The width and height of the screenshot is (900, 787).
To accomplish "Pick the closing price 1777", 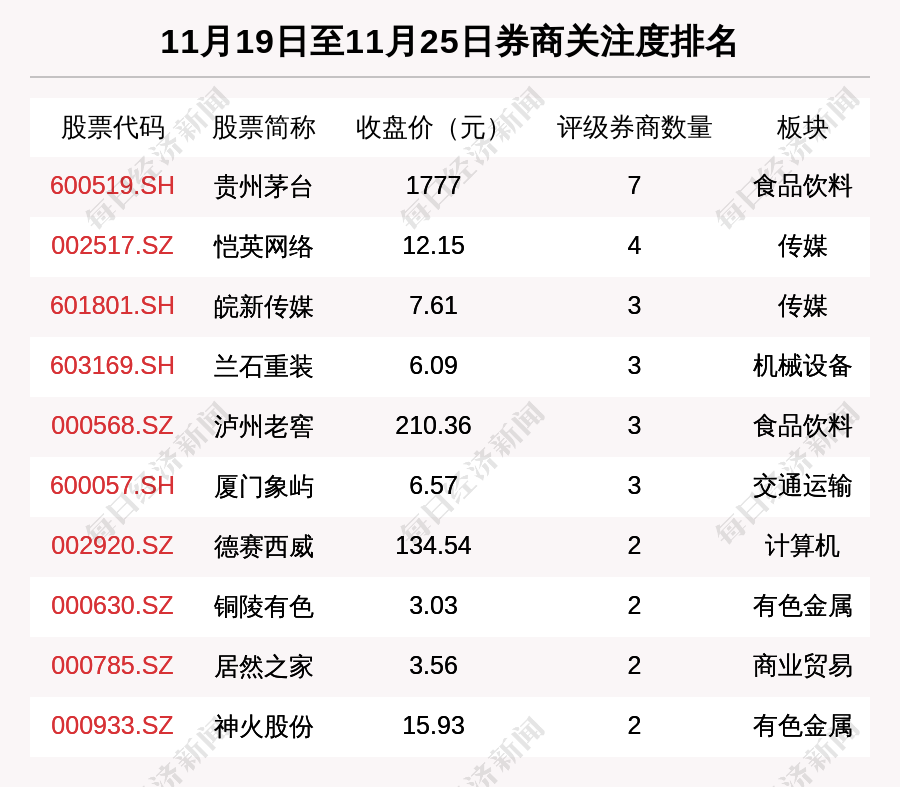I will (433, 186).
